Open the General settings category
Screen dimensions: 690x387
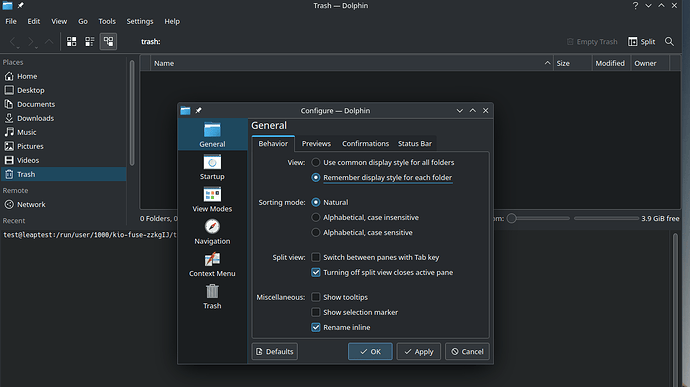[x=212, y=135]
